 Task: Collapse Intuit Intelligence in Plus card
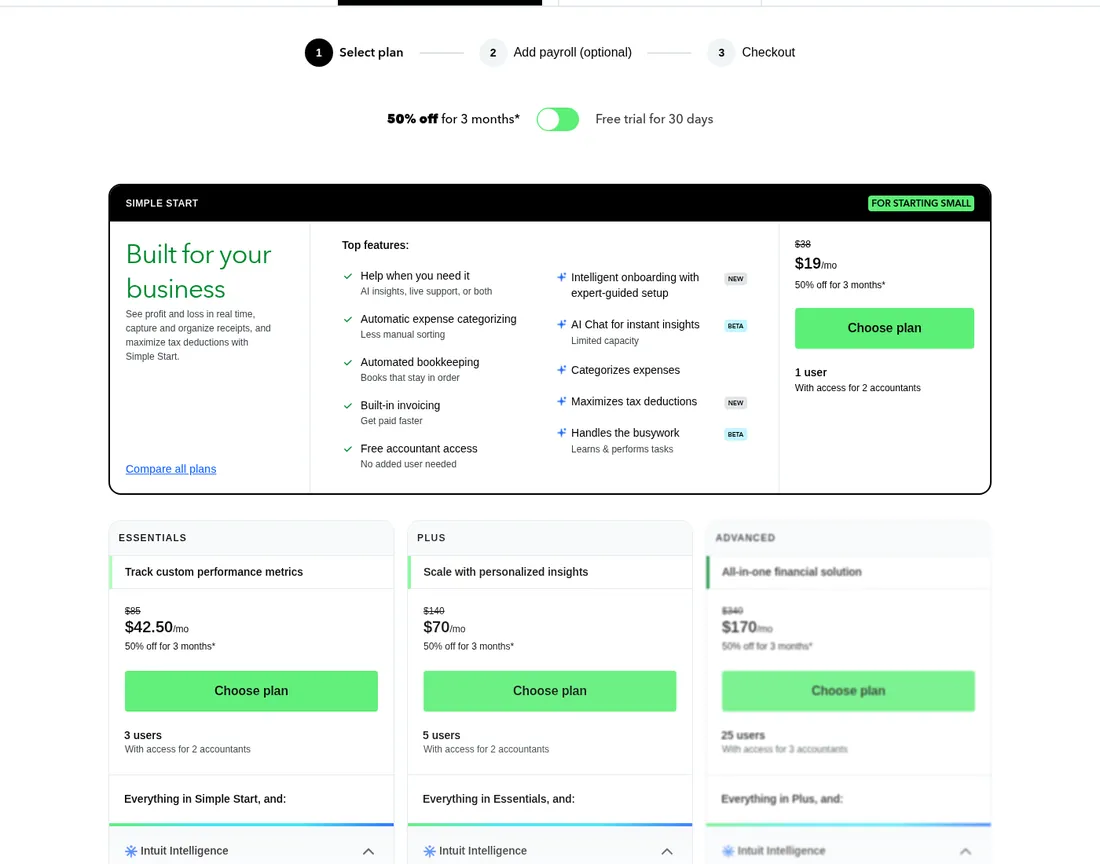tap(667, 851)
